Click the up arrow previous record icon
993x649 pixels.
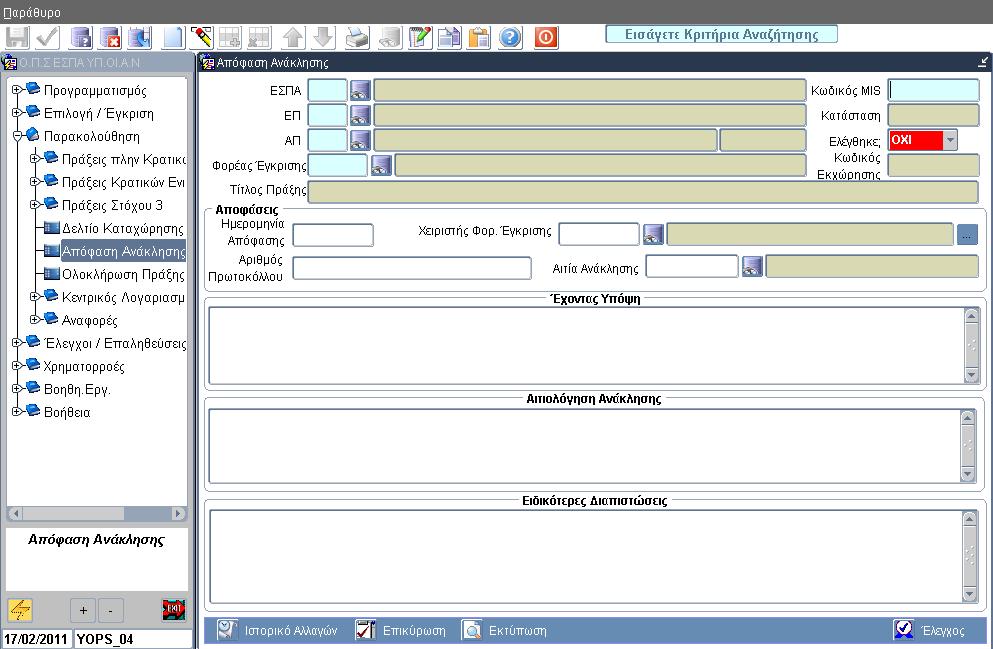293,37
